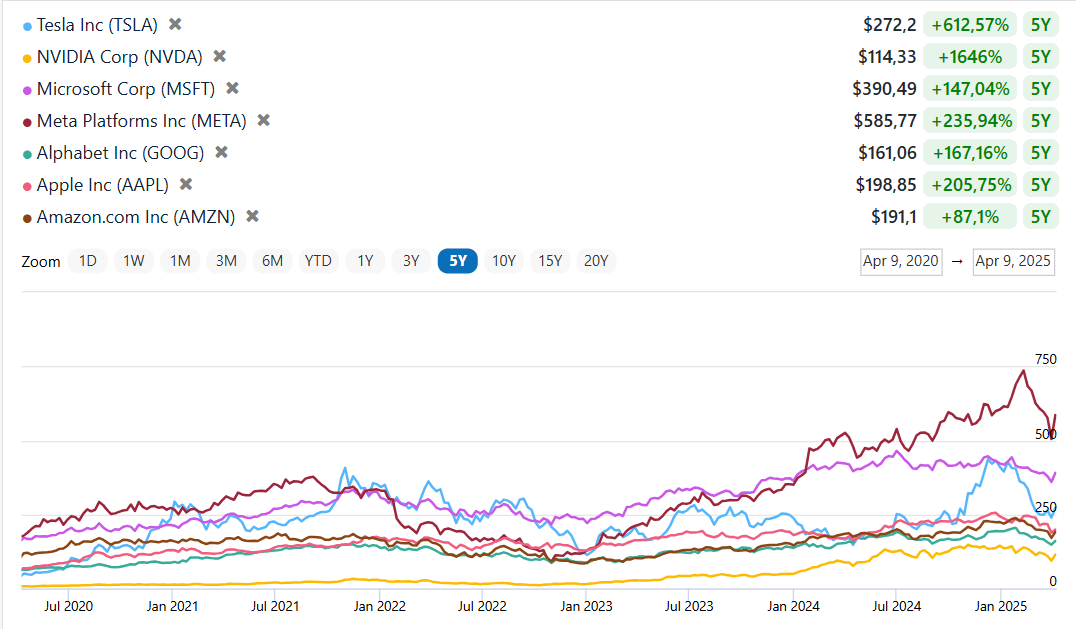Click the Jan 2023 x-axis label
1076x629 pixels.
coord(586,606)
